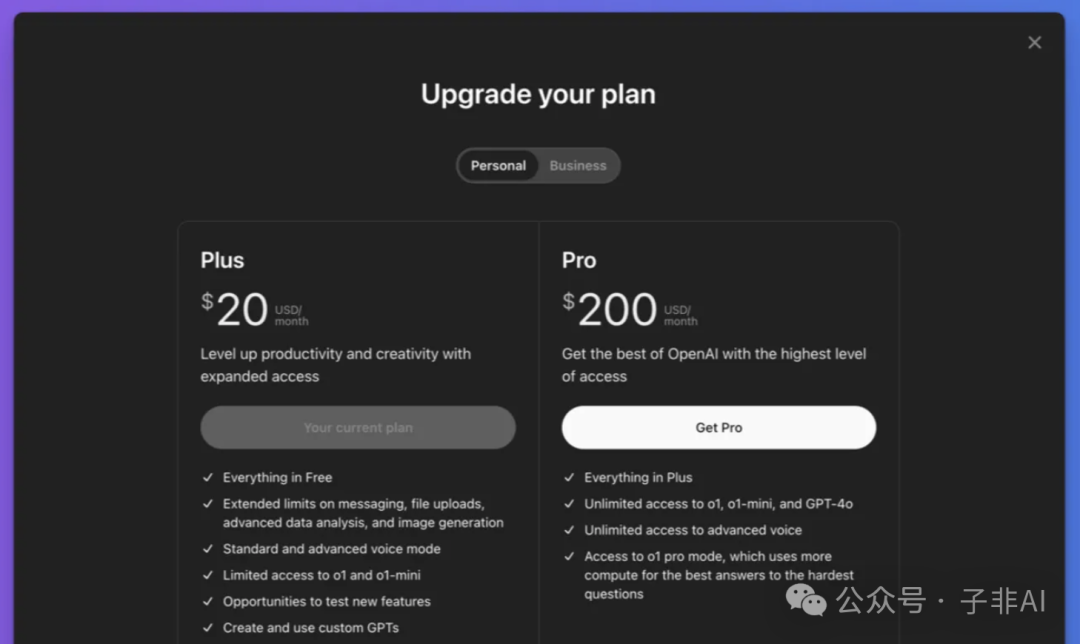Screen dimensions: 1080x644
Task: Switch to the Personal plans tab
Action: (x=498, y=166)
